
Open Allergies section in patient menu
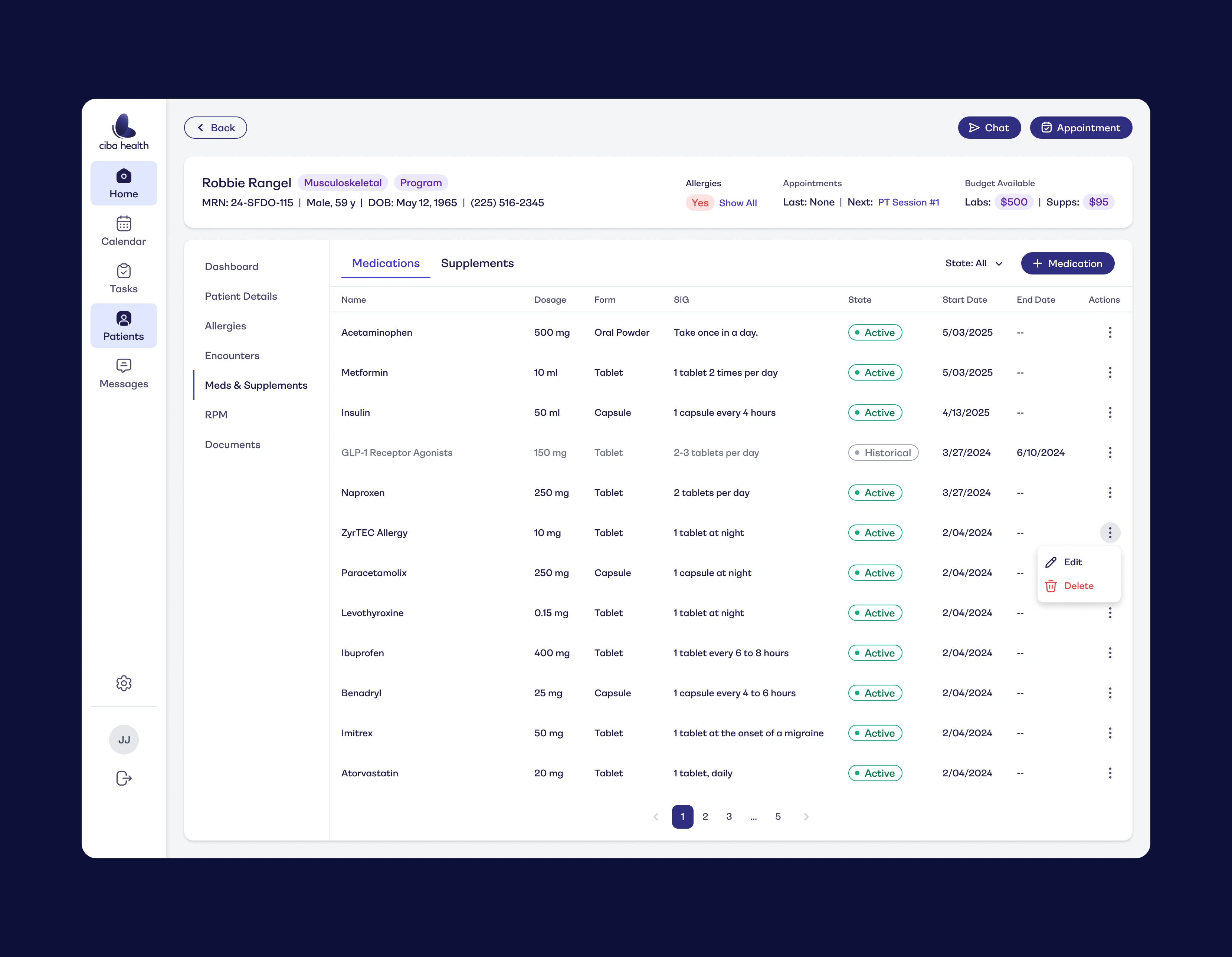tap(226, 326)
